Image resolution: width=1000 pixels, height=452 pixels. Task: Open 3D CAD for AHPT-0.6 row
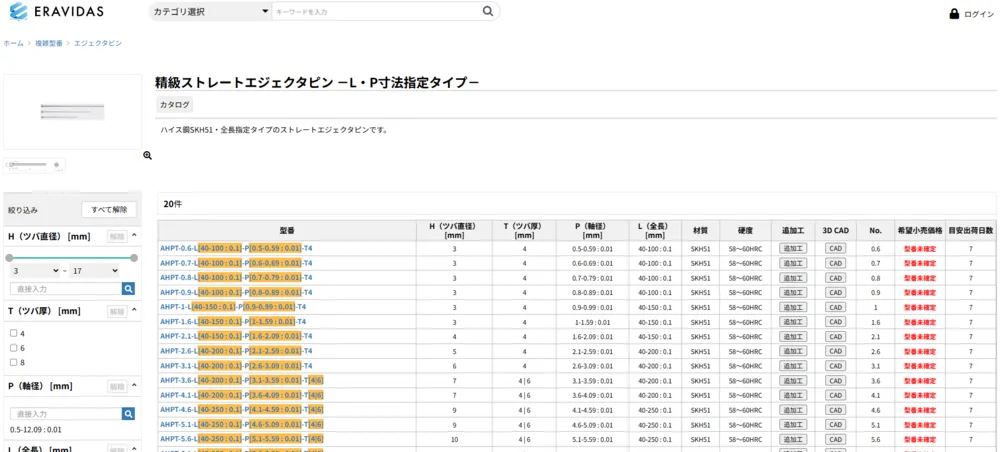tap(835, 249)
